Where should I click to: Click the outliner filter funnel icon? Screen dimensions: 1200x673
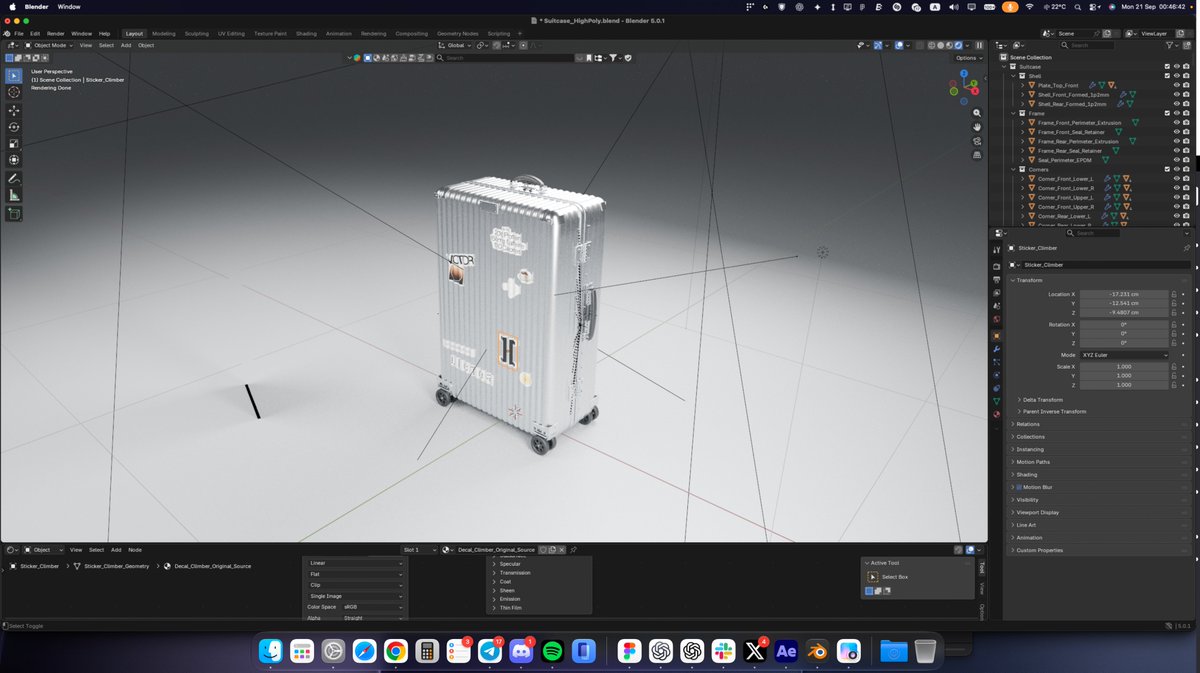[1171, 45]
